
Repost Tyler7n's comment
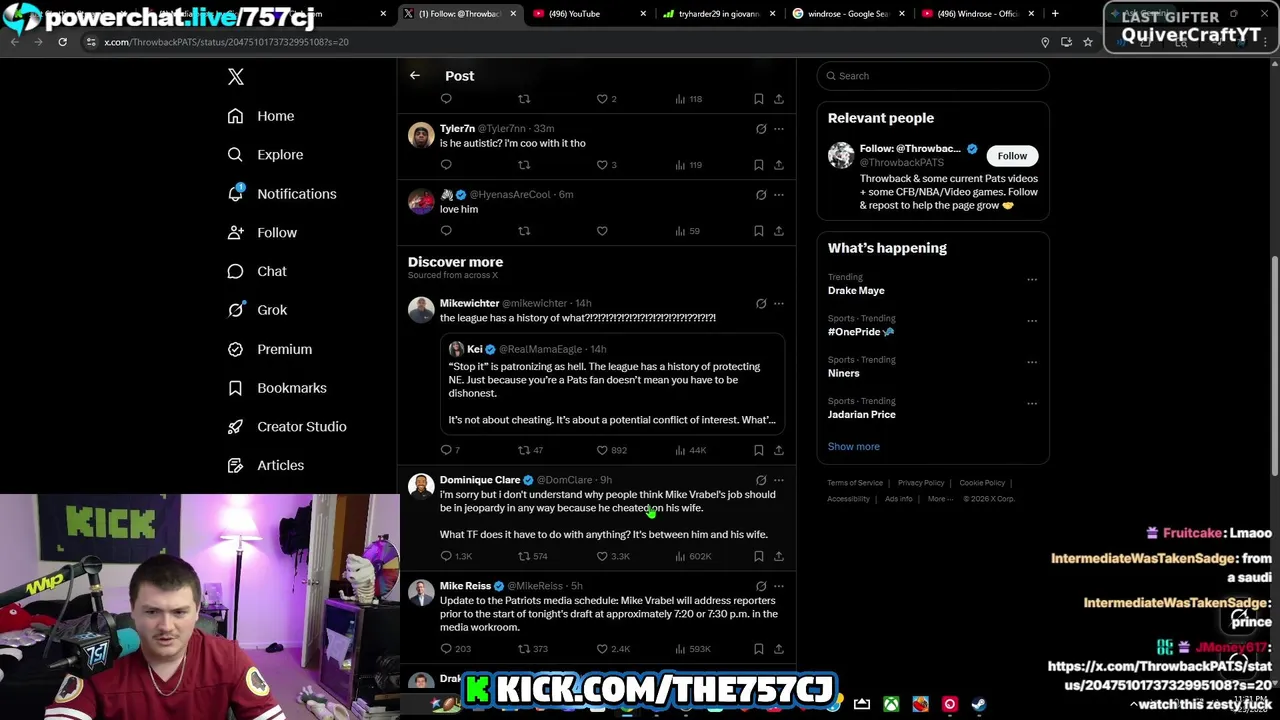click(x=524, y=165)
